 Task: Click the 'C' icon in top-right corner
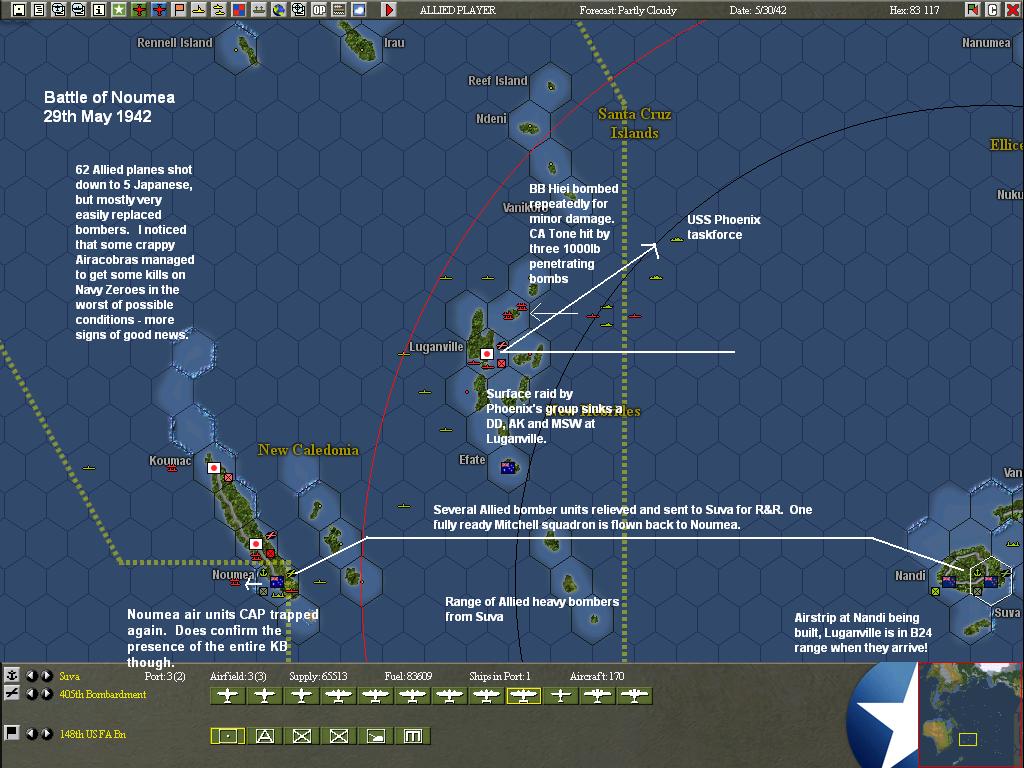[x=993, y=10]
